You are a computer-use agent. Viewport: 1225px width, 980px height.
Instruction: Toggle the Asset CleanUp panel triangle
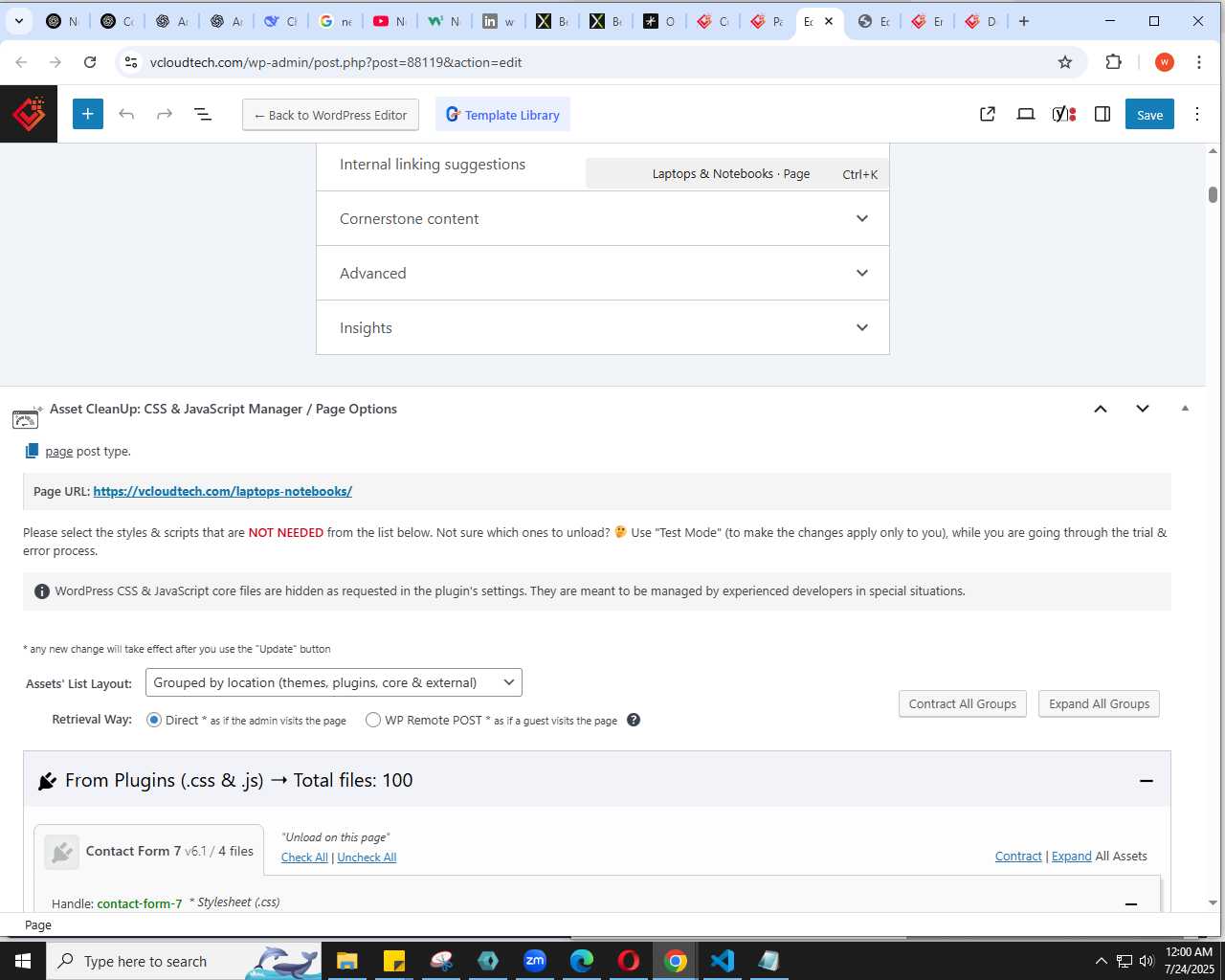click(x=1185, y=409)
